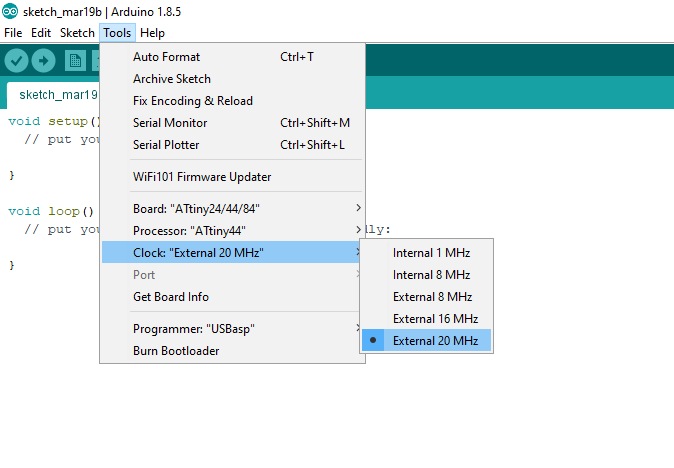The height and width of the screenshot is (468, 674).
Task: Open the Serial Monitor
Action: coord(170,123)
